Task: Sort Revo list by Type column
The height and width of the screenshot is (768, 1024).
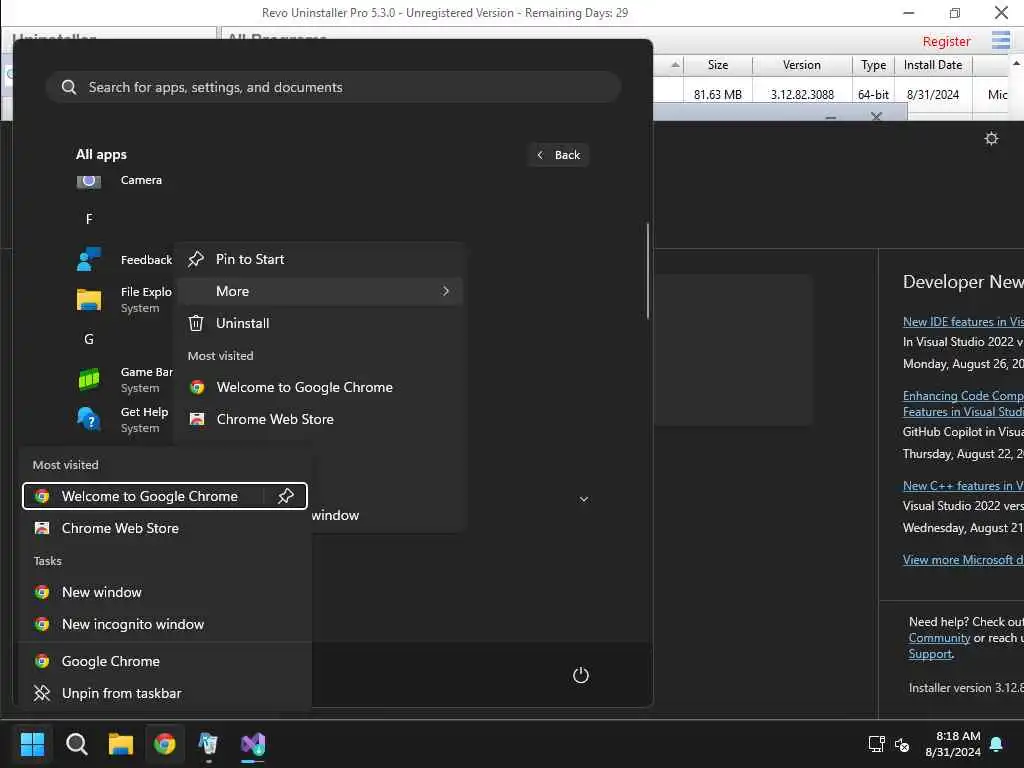Action: (x=873, y=65)
